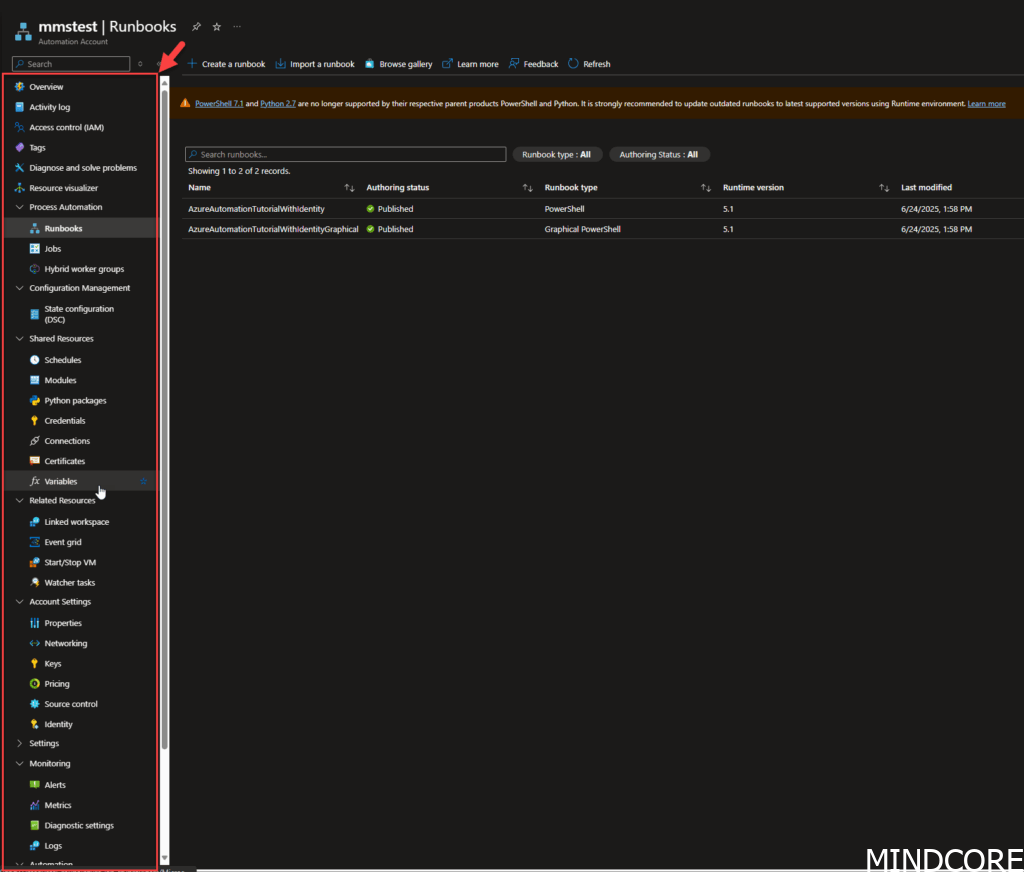Collapse the Process Automation section
The height and width of the screenshot is (872, 1024).
(x=20, y=207)
